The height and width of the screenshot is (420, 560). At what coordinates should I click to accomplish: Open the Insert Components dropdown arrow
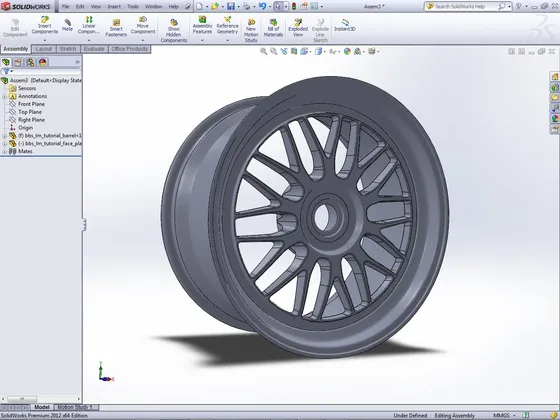[45, 40]
